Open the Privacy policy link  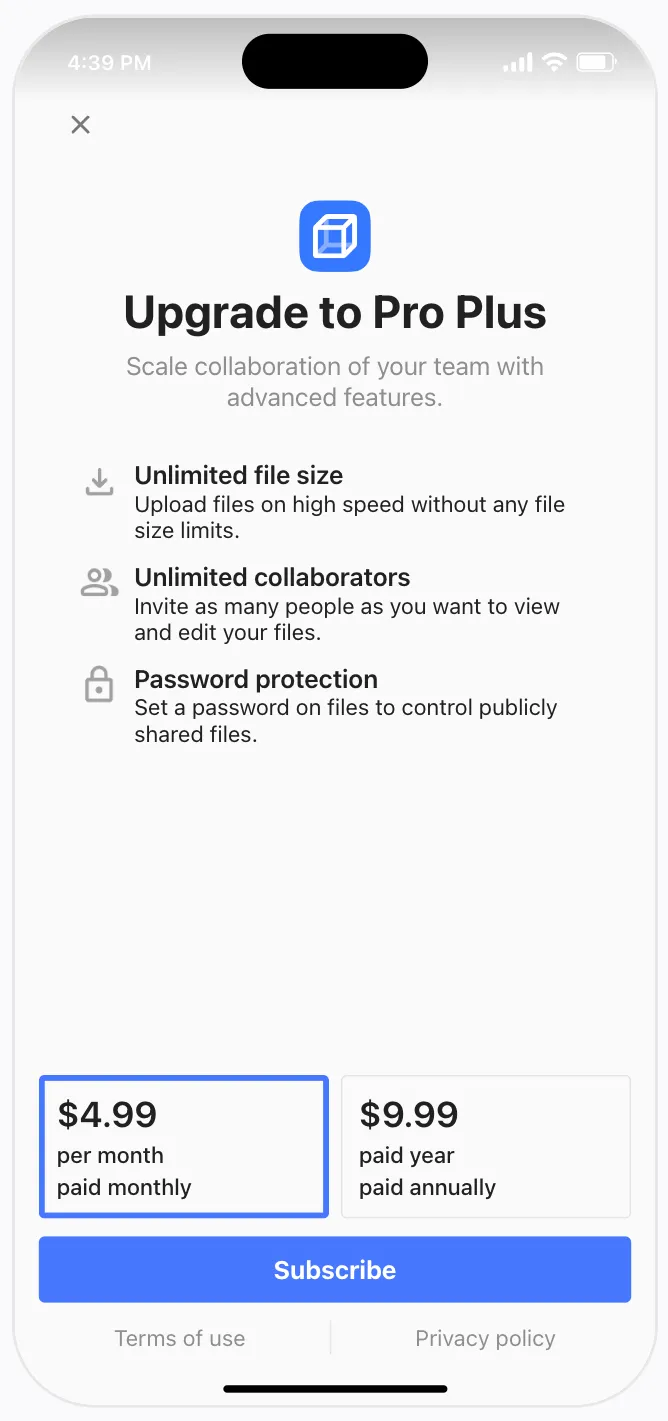(485, 1338)
